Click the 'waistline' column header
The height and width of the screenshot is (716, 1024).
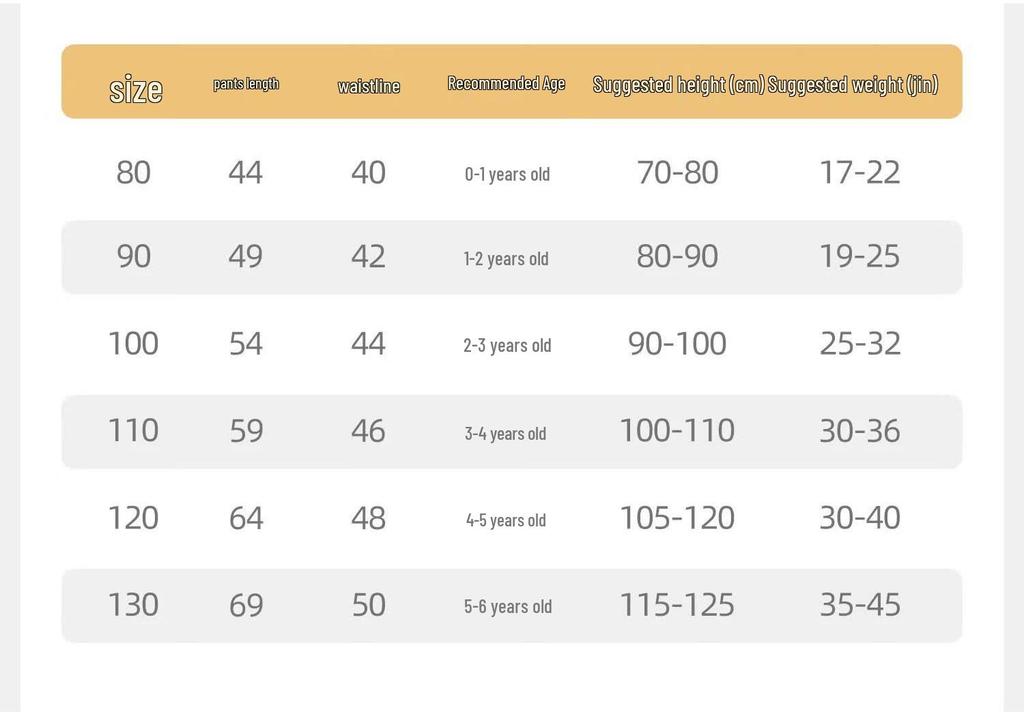pyautogui.click(x=369, y=86)
